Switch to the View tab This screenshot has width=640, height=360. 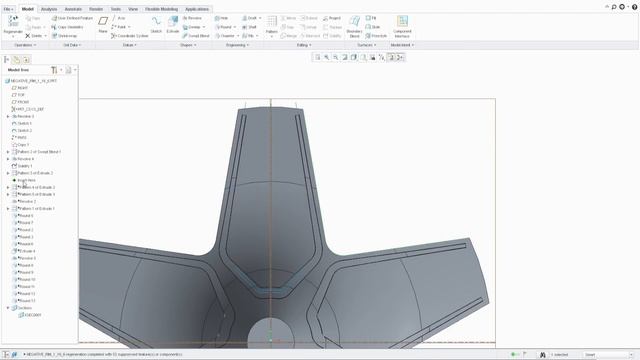[x=133, y=9]
